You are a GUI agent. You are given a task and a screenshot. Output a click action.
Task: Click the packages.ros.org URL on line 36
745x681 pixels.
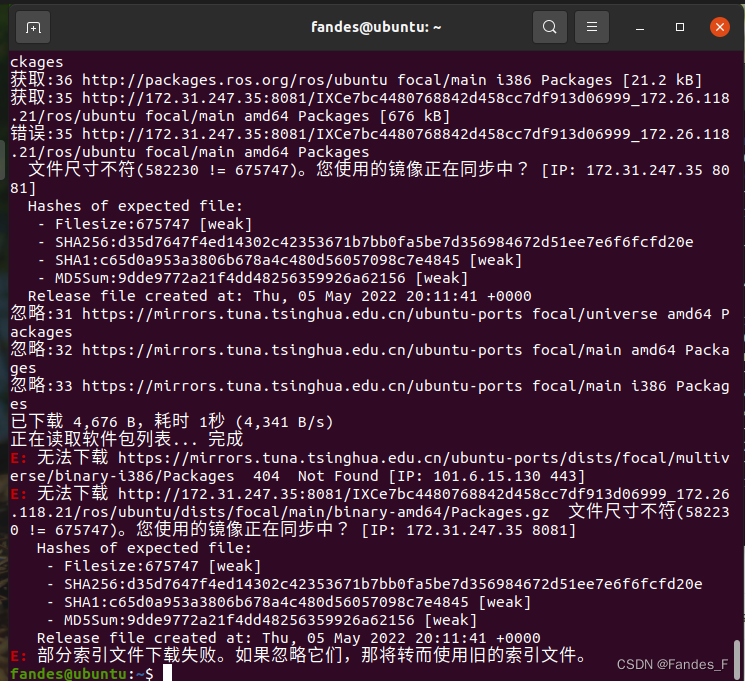coord(235,80)
